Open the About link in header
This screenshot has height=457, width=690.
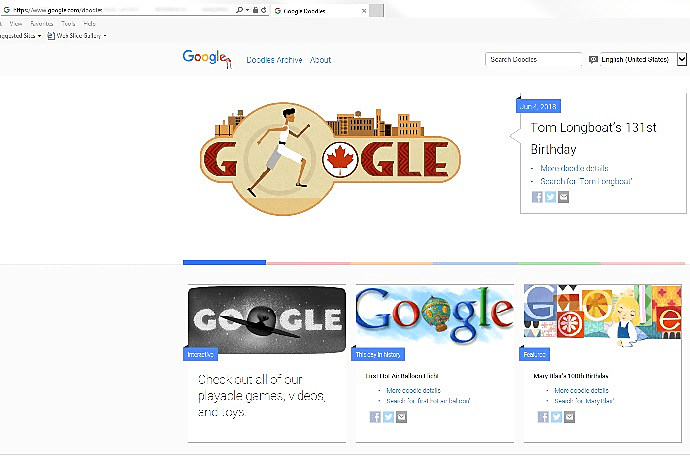pos(320,60)
